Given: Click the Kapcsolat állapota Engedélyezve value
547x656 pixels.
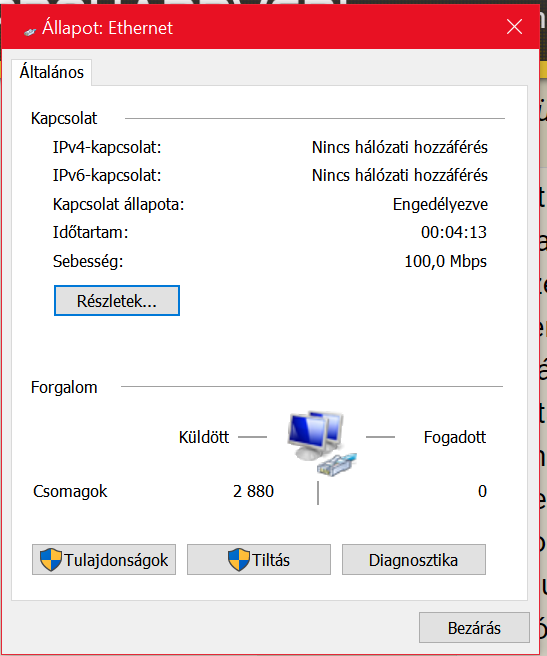Looking at the screenshot, I should tap(440, 204).
